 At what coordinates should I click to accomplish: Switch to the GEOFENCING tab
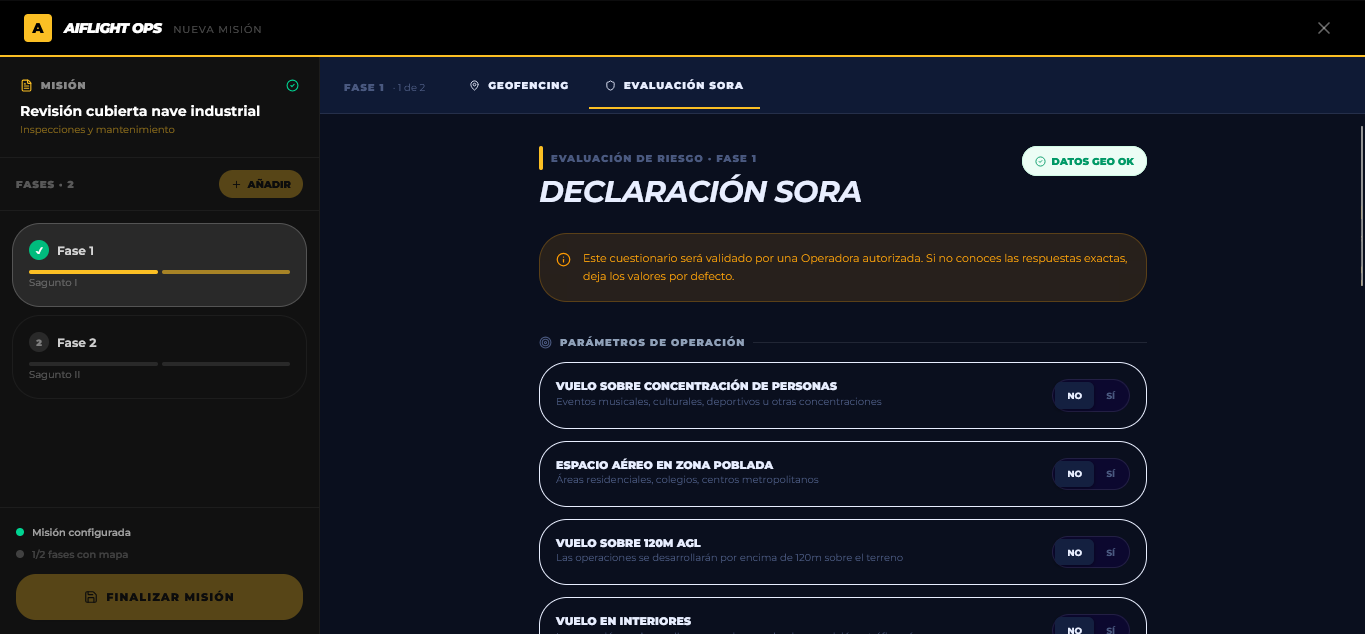point(518,86)
